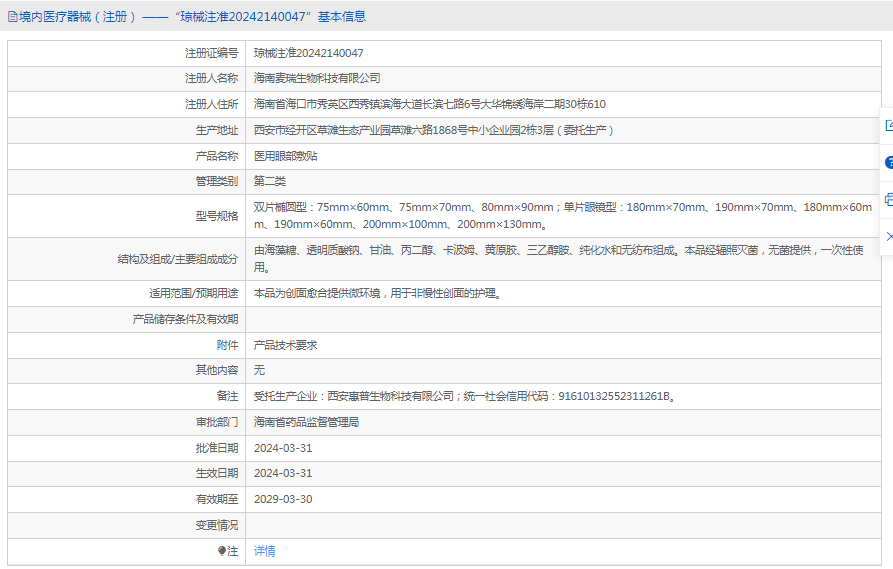The height and width of the screenshot is (569, 893).
Task: Select the product name 医用眼部敷贴
Action: pos(285,156)
